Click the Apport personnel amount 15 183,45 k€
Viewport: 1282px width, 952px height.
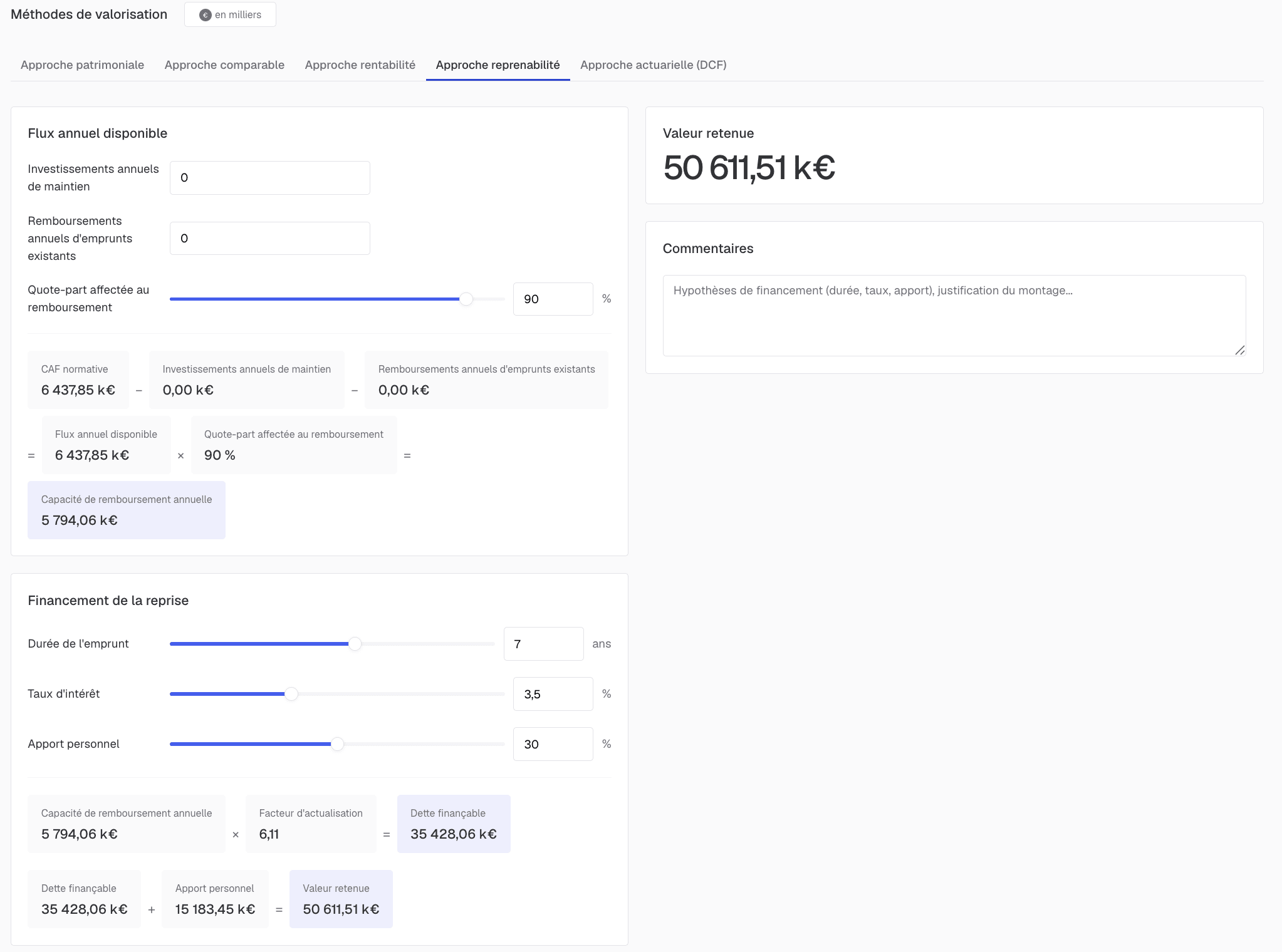[215, 909]
